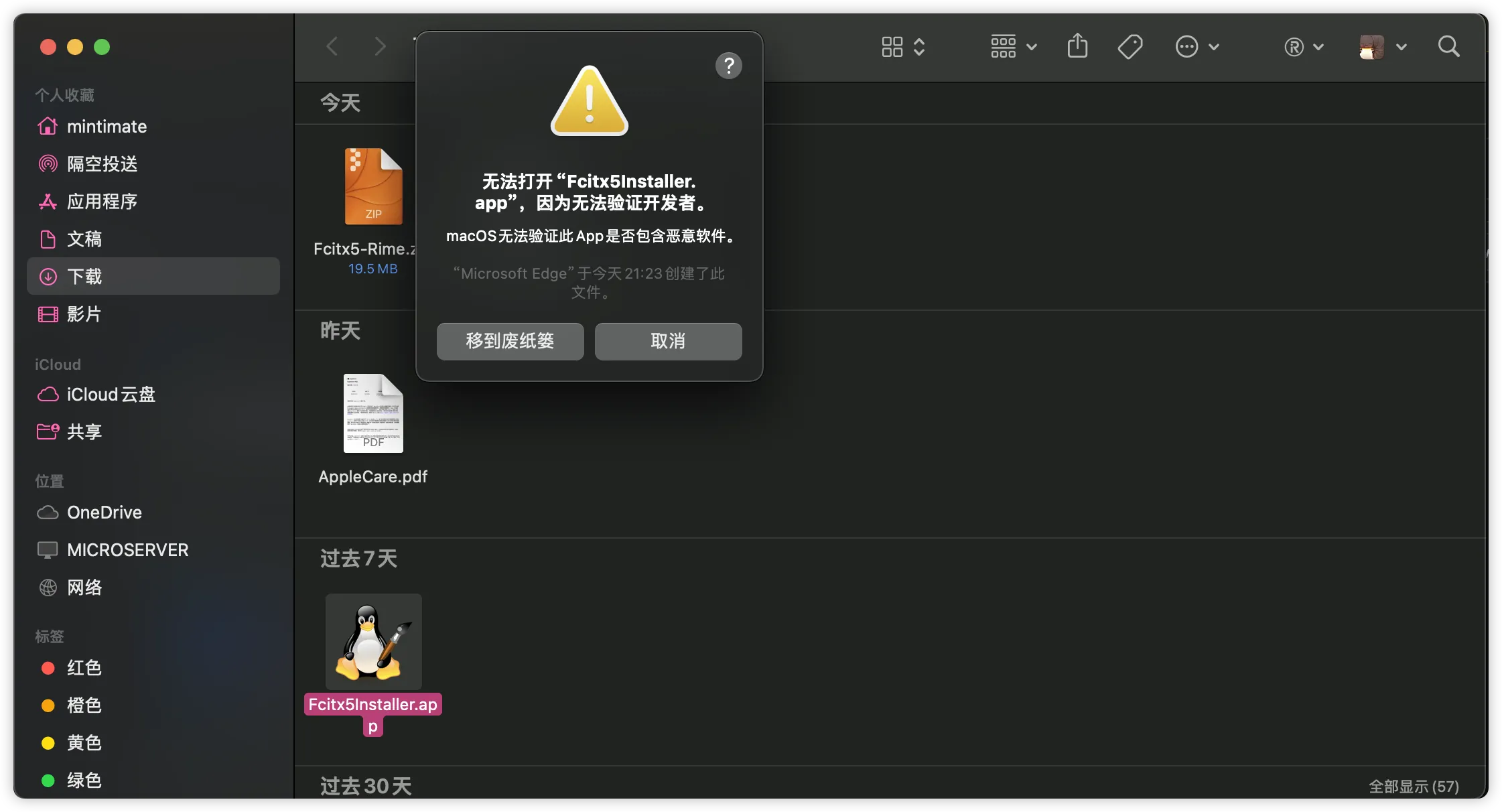The height and width of the screenshot is (812, 1502).
Task: Click the AppleCare.pdf file name
Action: [373, 477]
